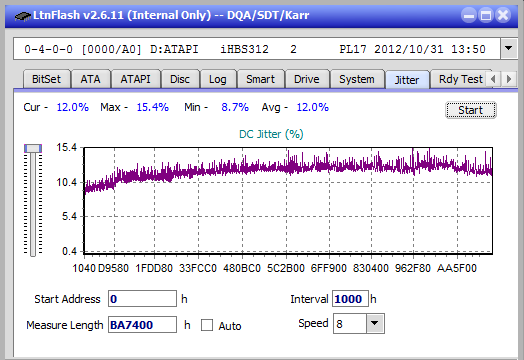This screenshot has height=360, width=524.
Task: Minimize the LtnFlash window
Action: (x=469, y=15)
